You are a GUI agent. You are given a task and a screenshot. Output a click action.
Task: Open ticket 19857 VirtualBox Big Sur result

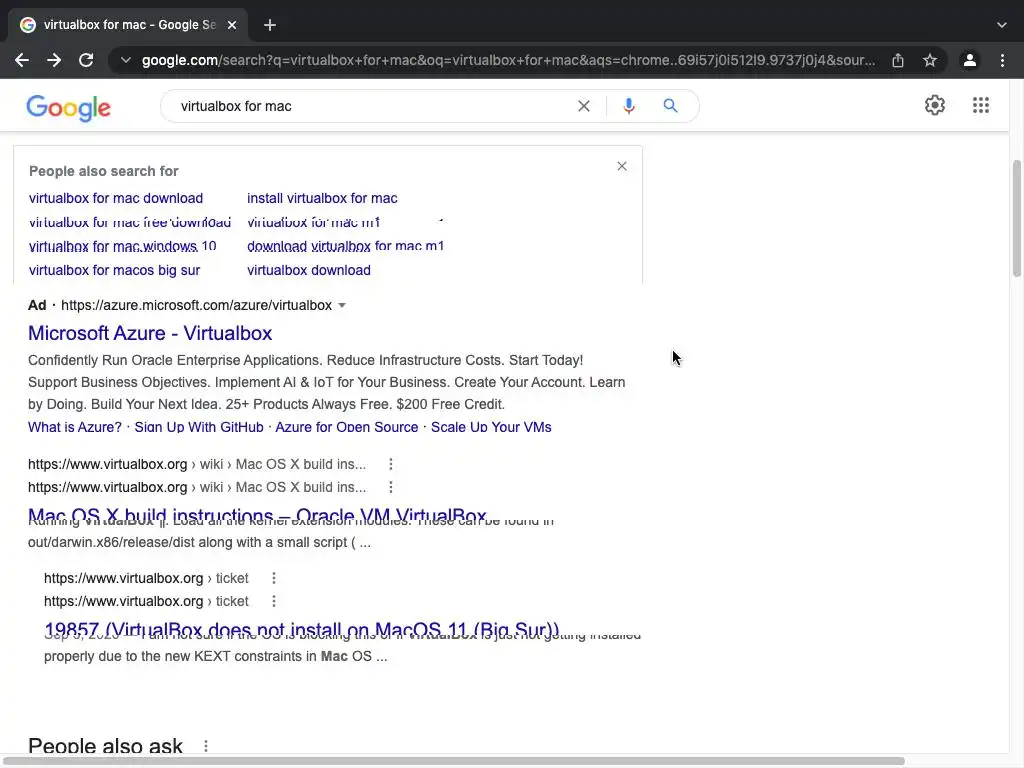[x=302, y=630]
